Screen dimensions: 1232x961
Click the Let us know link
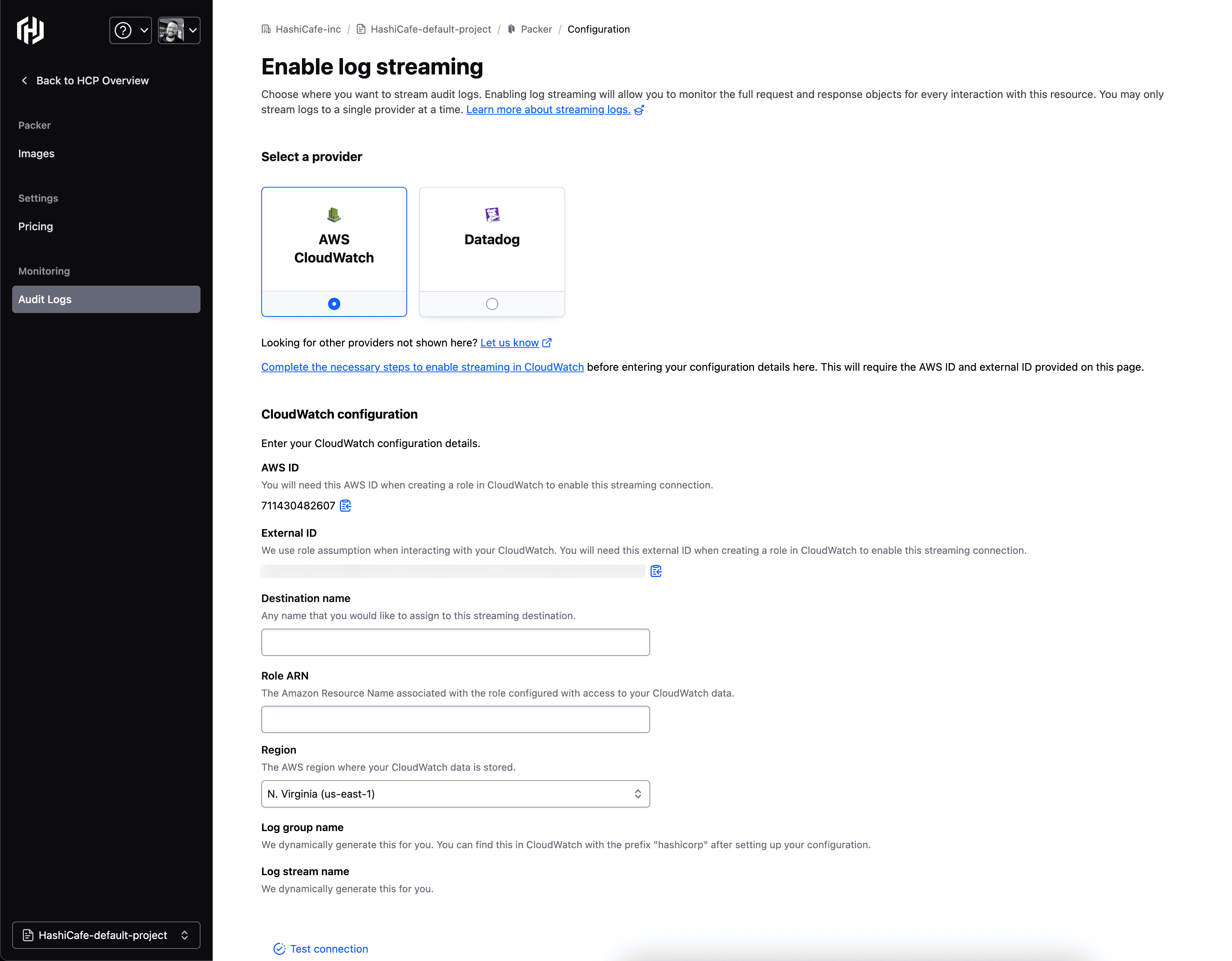pyautogui.click(x=509, y=343)
